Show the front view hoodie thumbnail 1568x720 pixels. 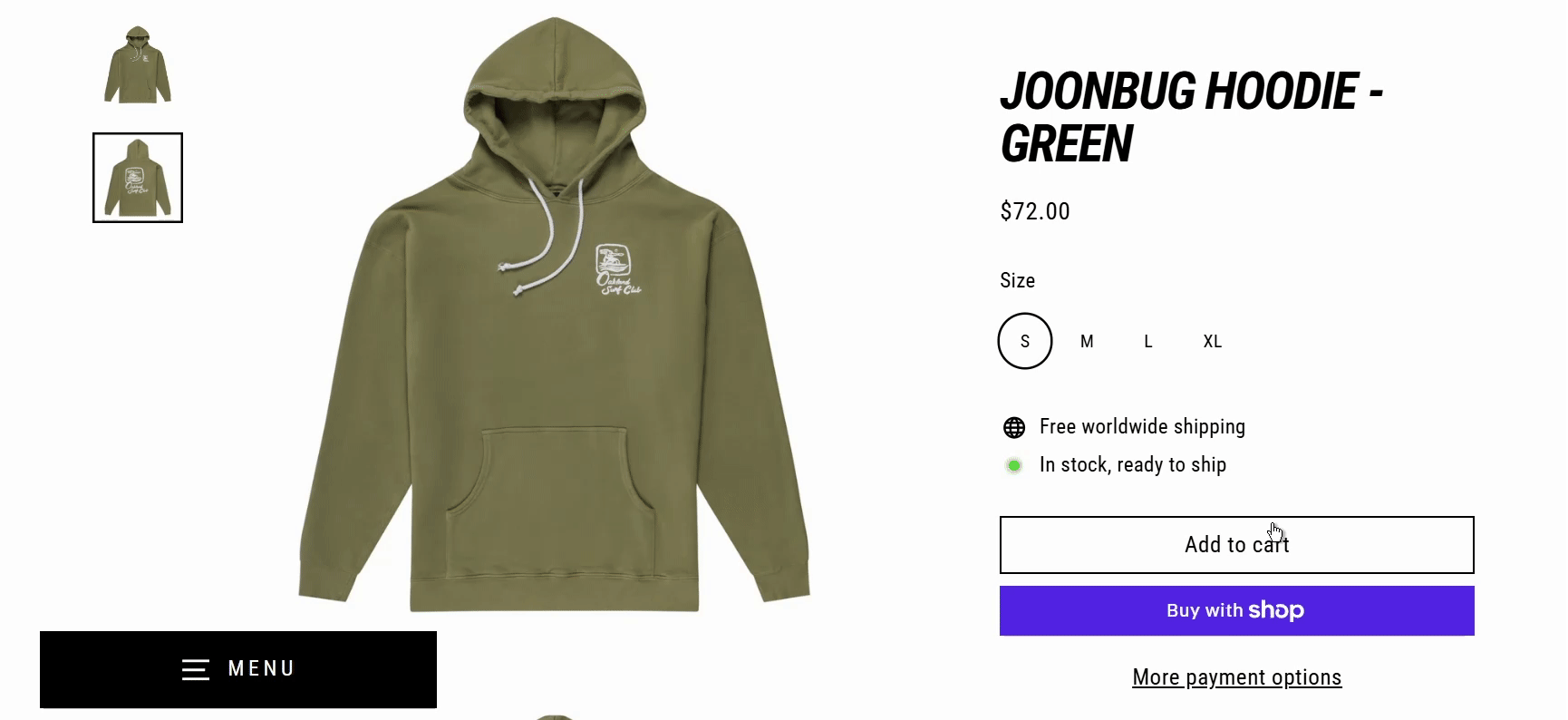click(138, 65)
